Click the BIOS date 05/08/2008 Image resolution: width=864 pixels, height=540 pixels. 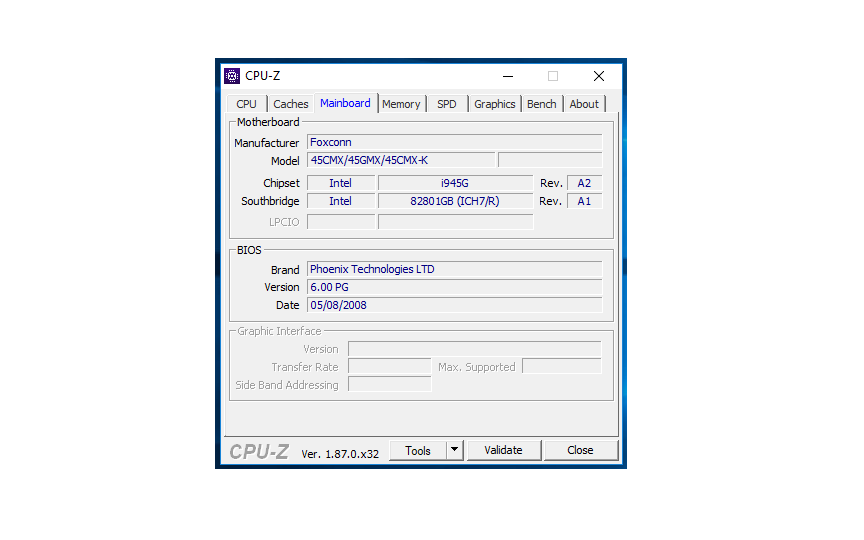[455, 305]
